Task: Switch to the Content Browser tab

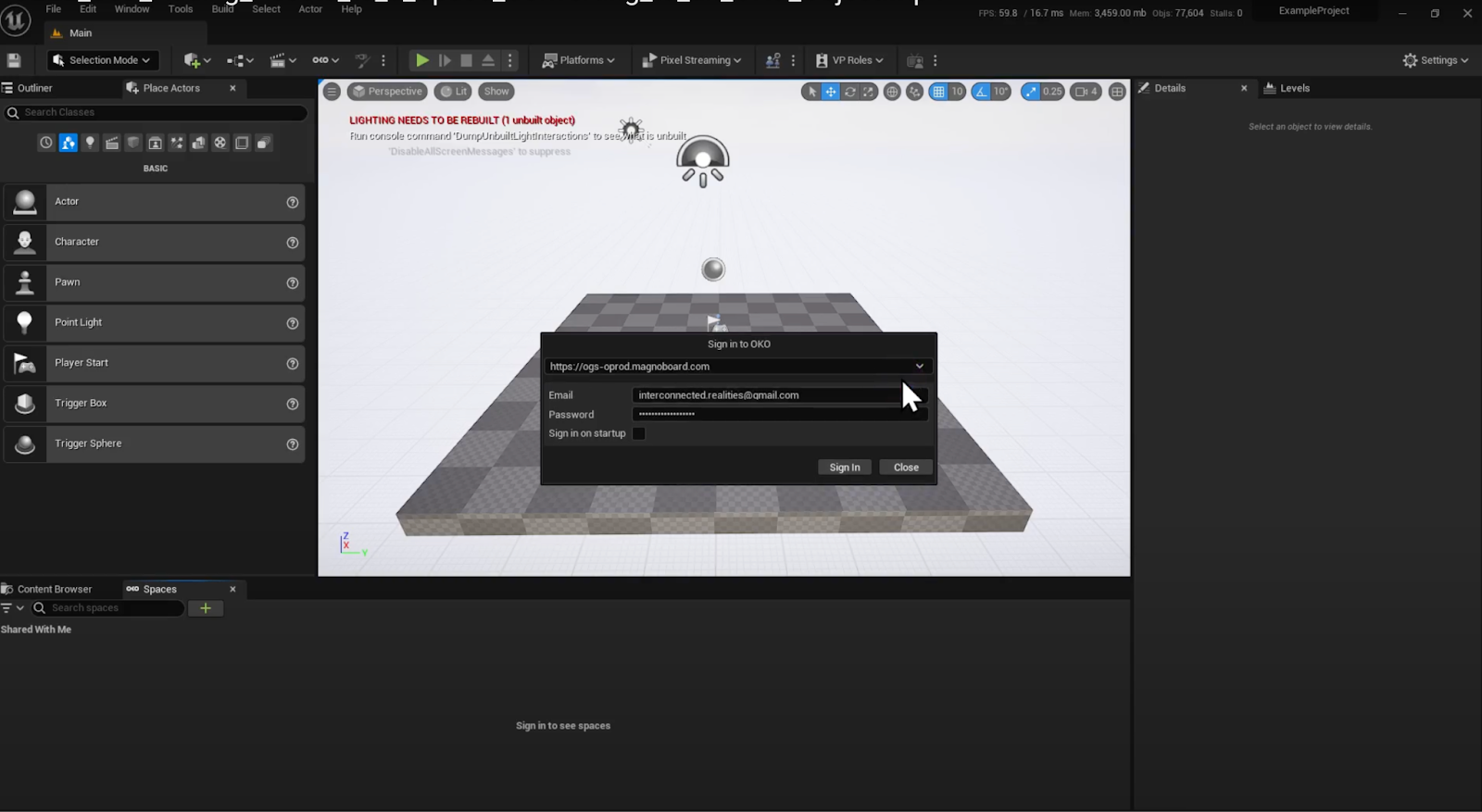Action: [54, 589]
